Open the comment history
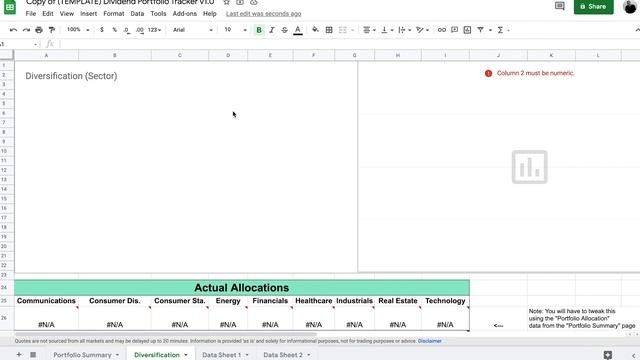 pos(560,6)
